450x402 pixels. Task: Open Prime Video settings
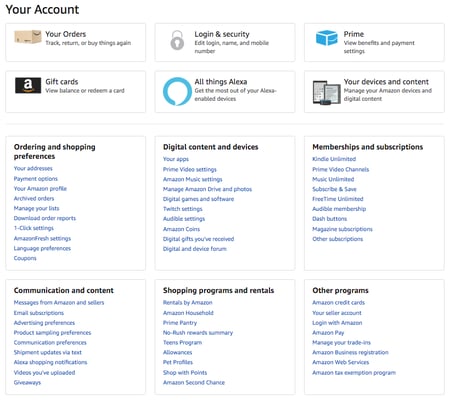pyautogui.click(x=190, y=169)
